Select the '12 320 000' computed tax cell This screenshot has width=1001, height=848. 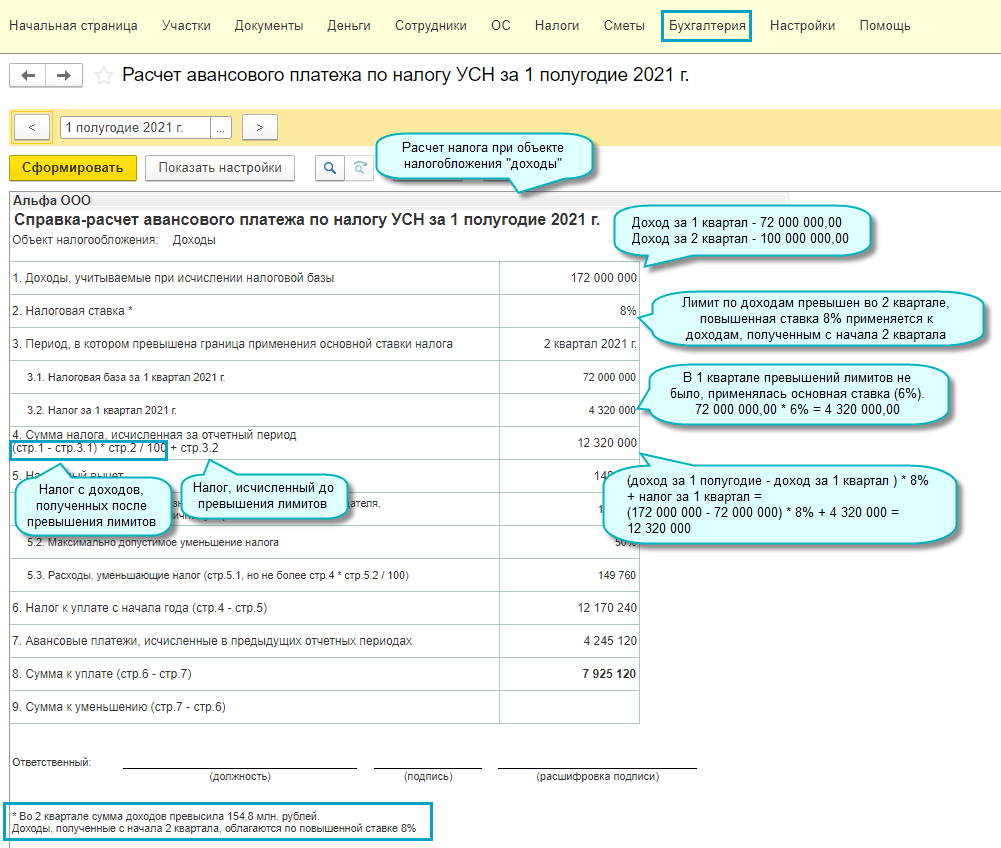pos(569,443)
